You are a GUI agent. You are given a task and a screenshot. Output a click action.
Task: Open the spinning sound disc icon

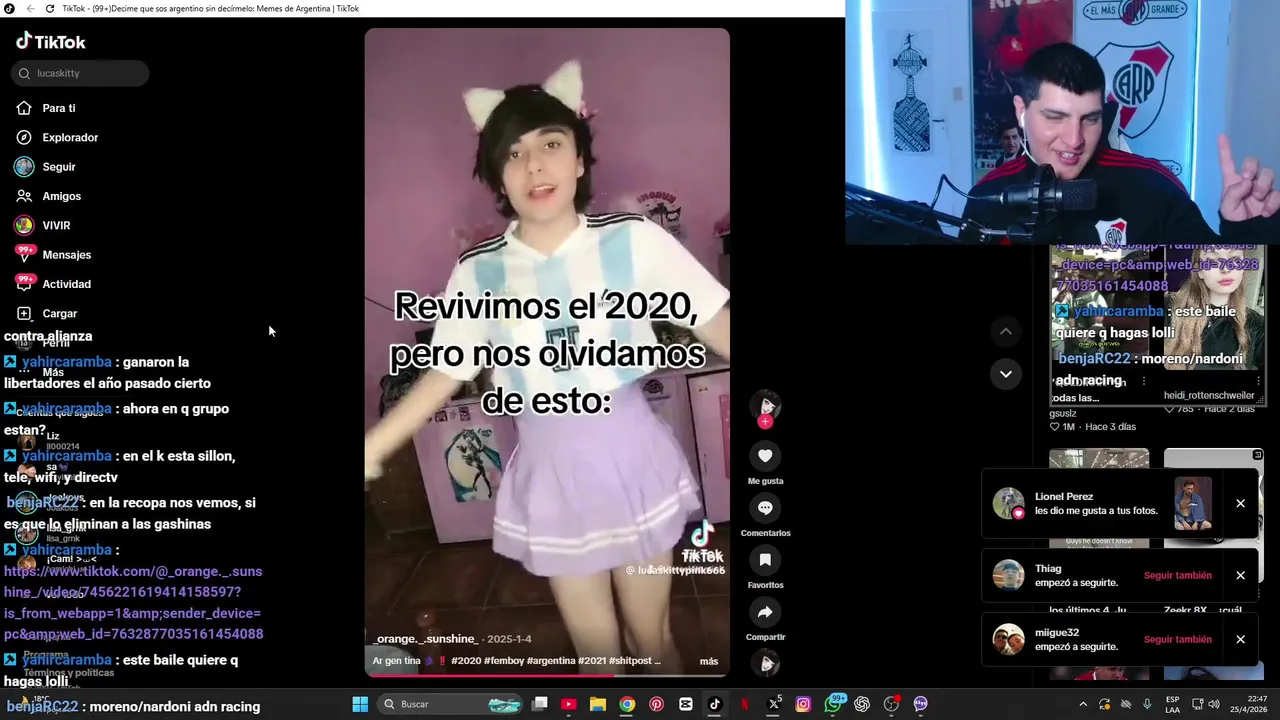(x=765, y=663)
